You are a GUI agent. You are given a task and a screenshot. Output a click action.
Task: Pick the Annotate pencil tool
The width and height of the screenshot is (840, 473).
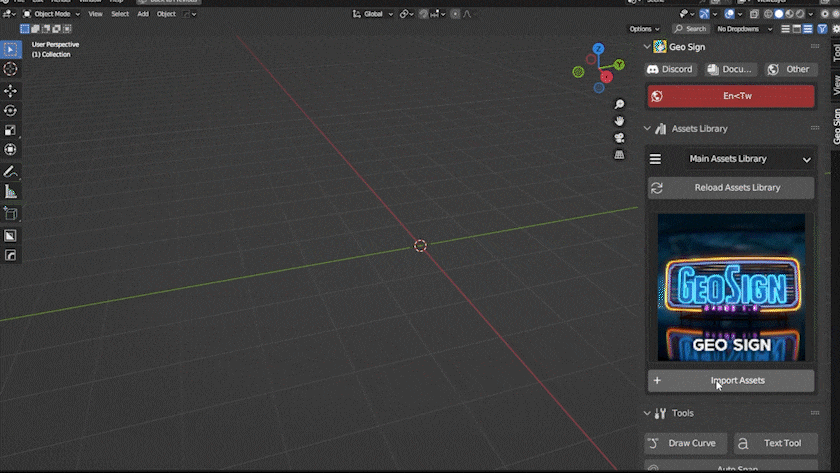point(10,172)
